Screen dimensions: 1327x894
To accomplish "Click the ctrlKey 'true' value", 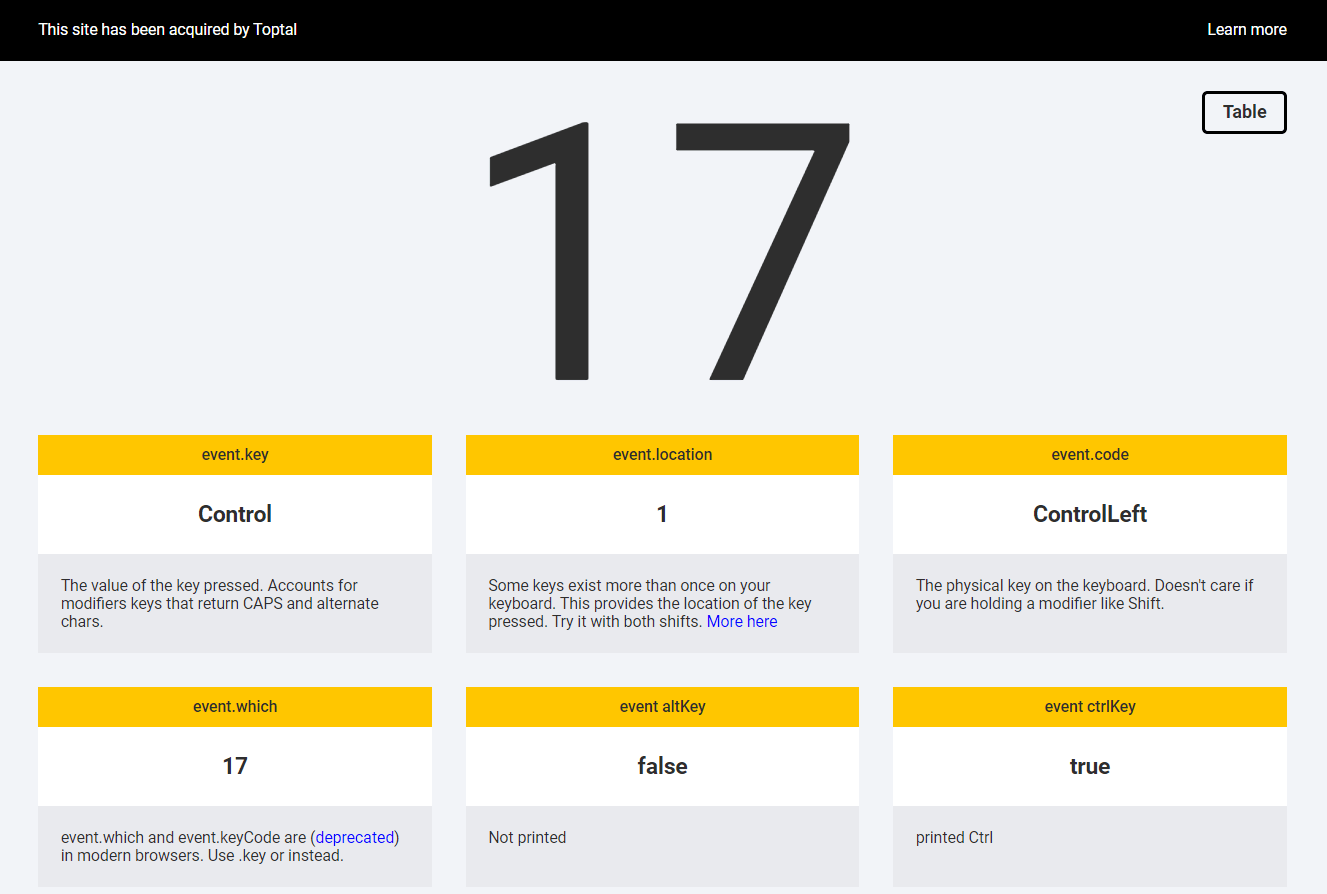I will (1089, 766).
